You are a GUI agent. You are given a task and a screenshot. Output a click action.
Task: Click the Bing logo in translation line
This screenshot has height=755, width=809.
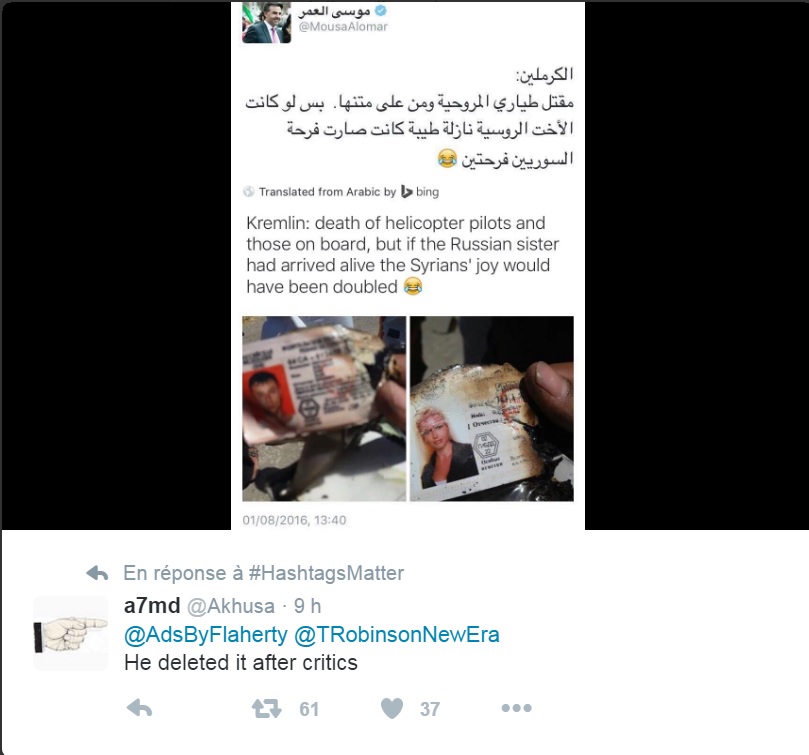click(x=420, y=192)
